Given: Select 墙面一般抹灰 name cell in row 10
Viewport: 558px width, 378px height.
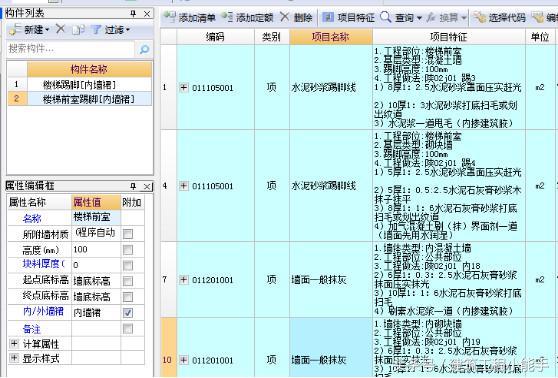Looking at the screenshot, I should pos(331,347).
